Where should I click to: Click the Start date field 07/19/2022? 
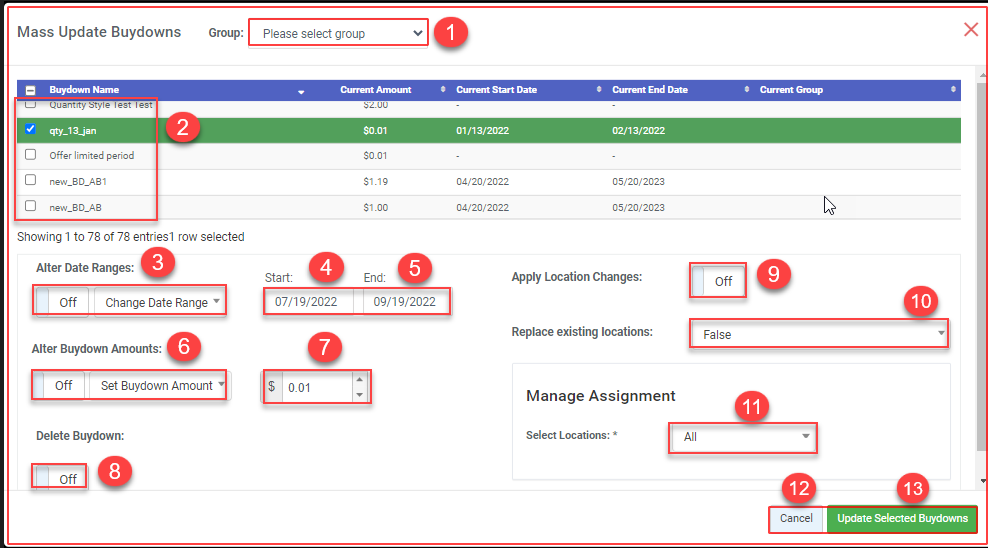pos(309,302)
